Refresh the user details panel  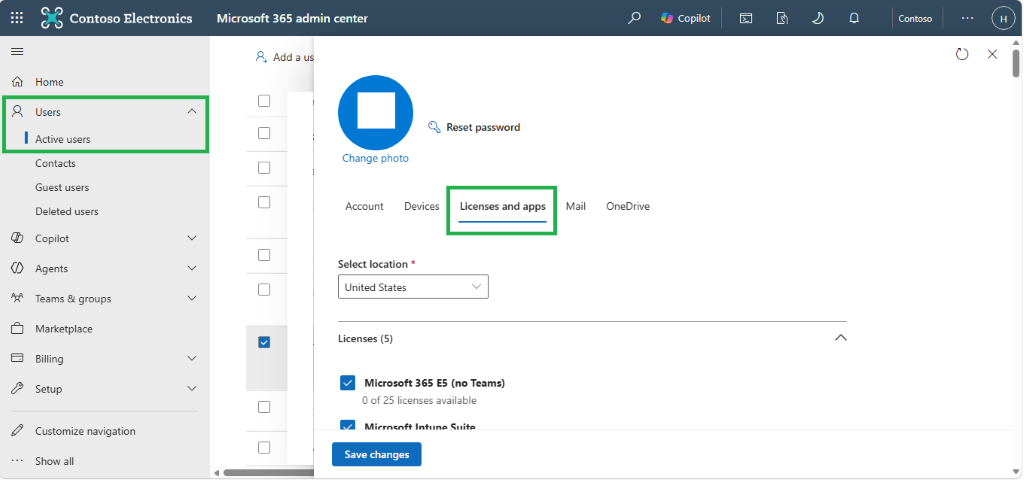962,54
